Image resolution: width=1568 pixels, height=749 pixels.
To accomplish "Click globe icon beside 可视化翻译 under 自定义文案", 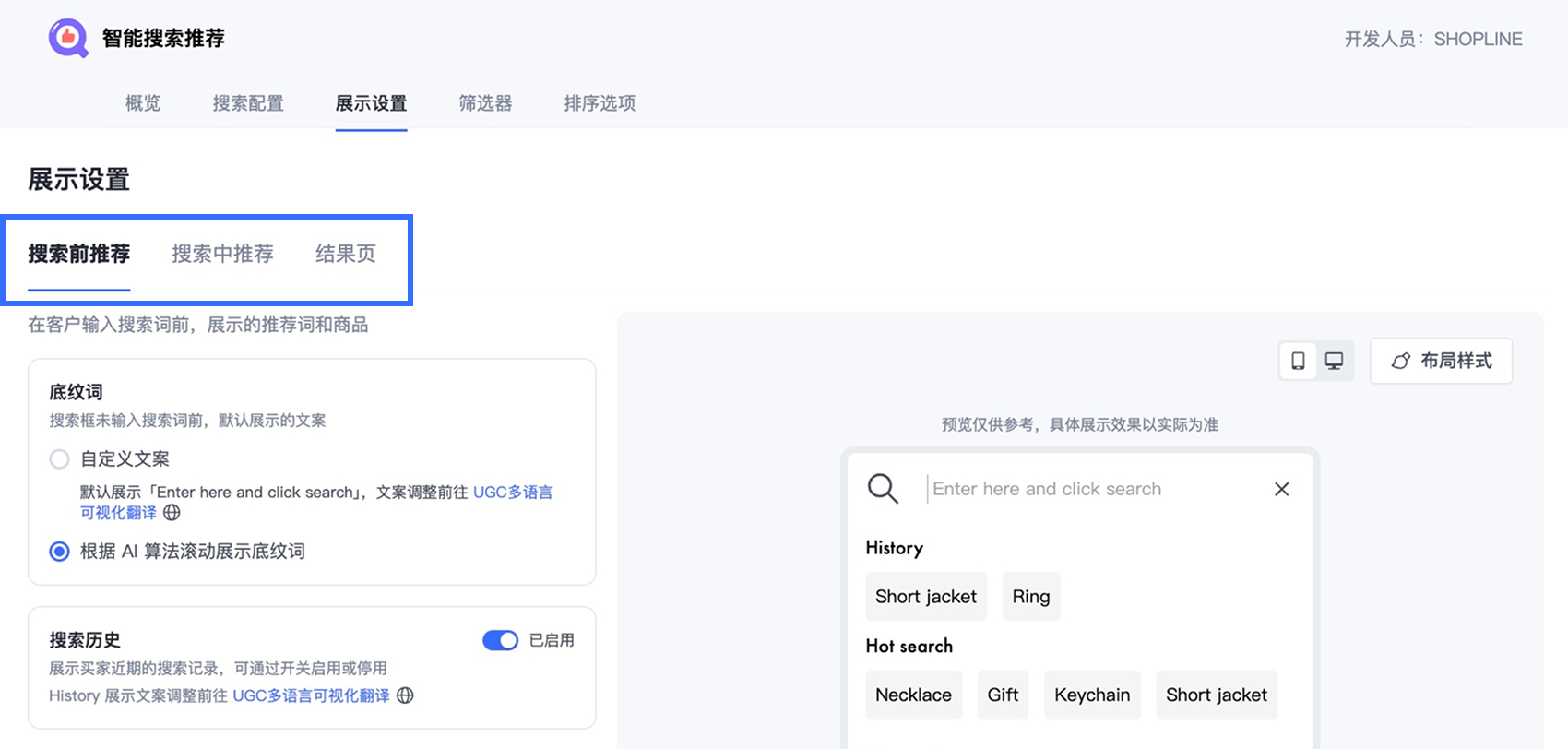I will [x=172, y=513].
